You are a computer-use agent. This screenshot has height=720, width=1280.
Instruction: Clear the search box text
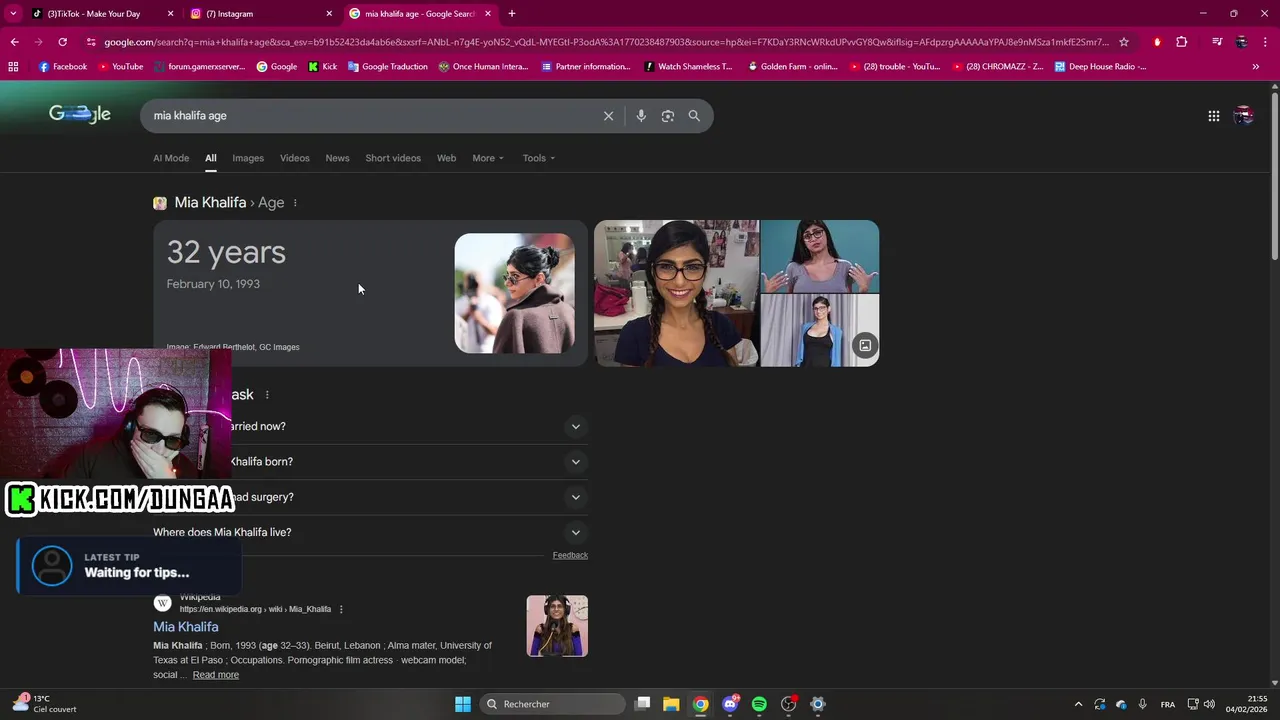[608, 116]
